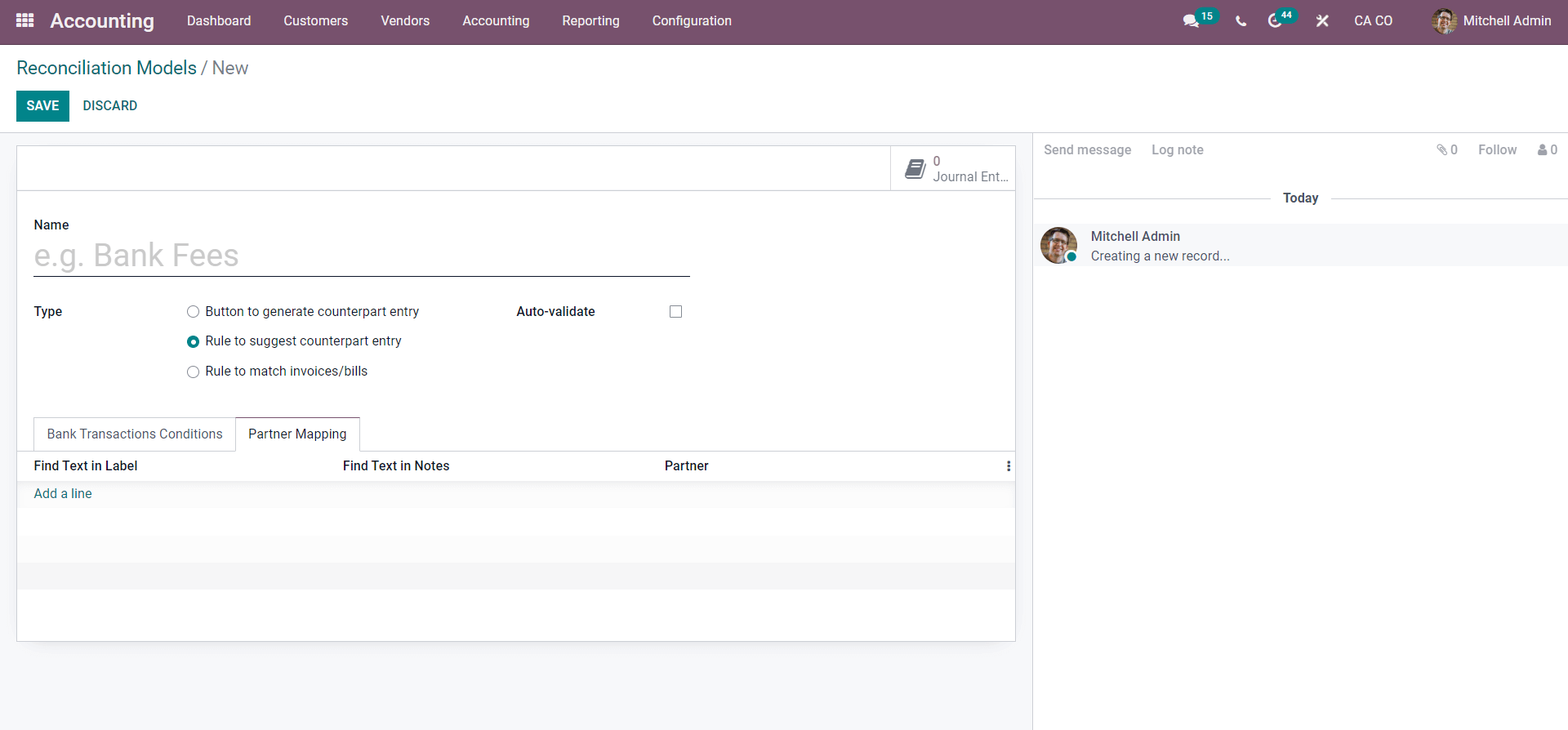Click the Journal Entries book icon
Viewport: 1568px width, 730px height.
[x=915, y=169]
